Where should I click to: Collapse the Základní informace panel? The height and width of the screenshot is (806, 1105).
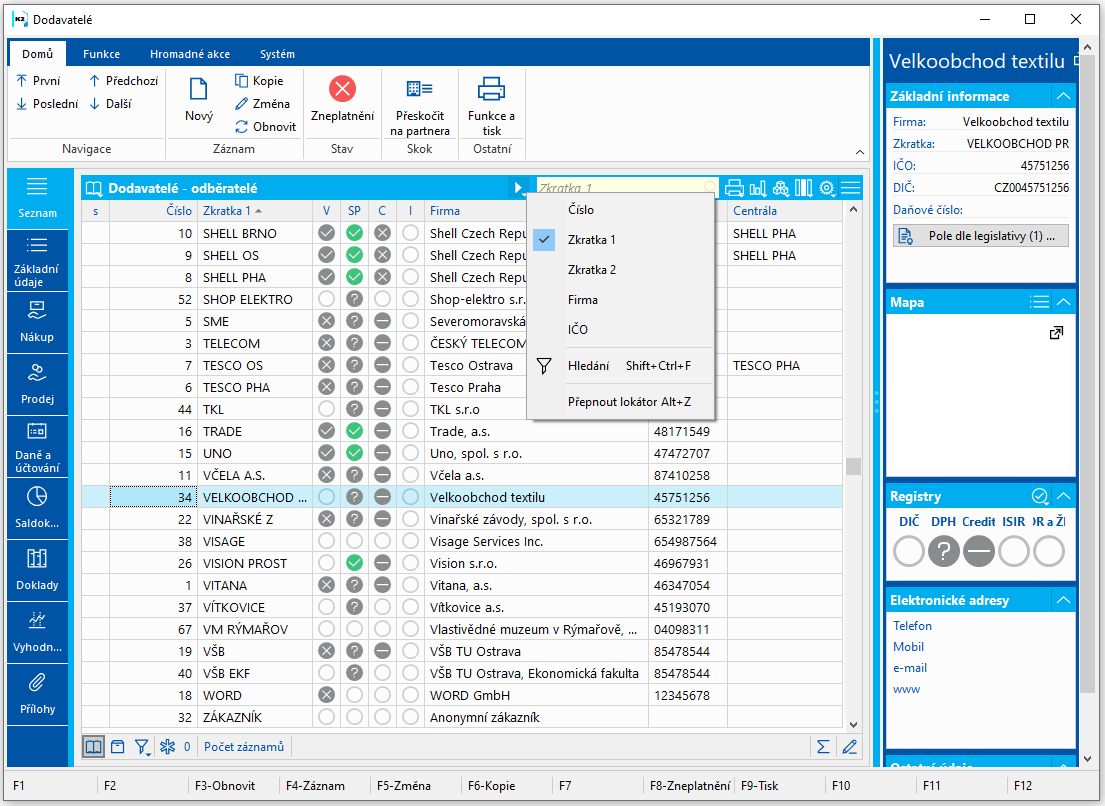1063,96
